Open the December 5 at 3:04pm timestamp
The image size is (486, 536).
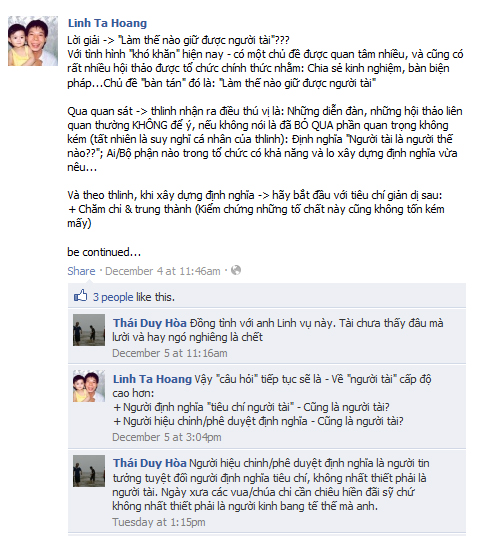(x=167, y=437)
